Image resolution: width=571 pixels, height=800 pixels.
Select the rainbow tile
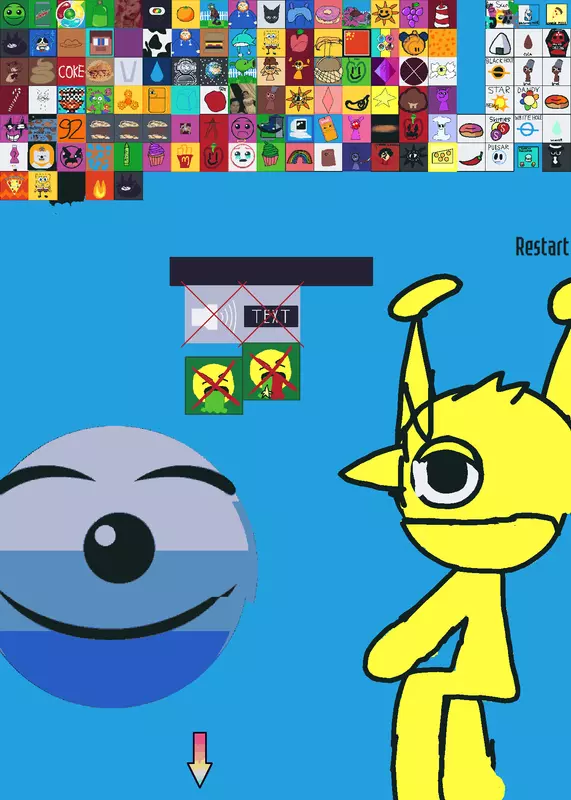(300, 157)
